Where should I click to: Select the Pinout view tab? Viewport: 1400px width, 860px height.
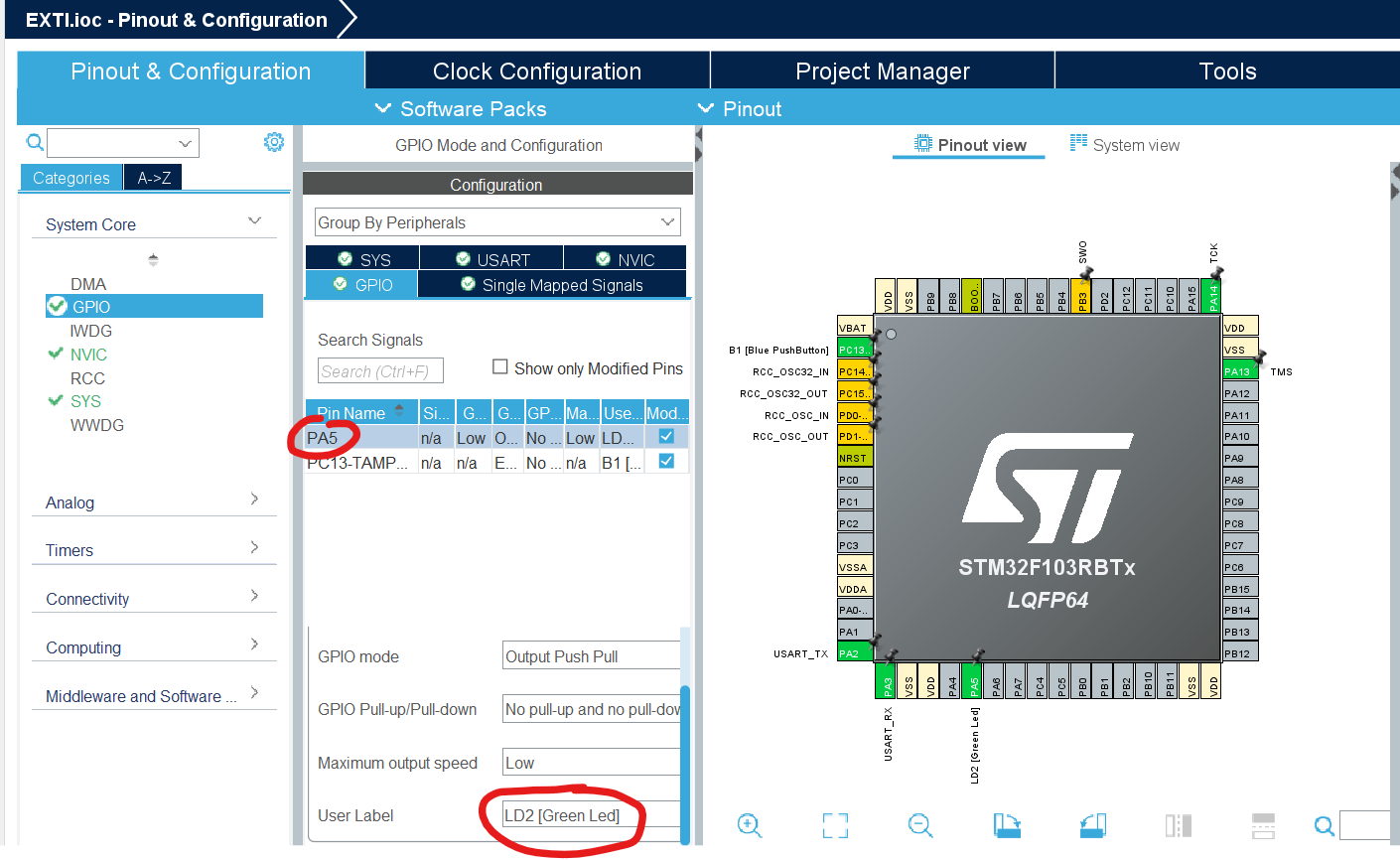(970, 145)
